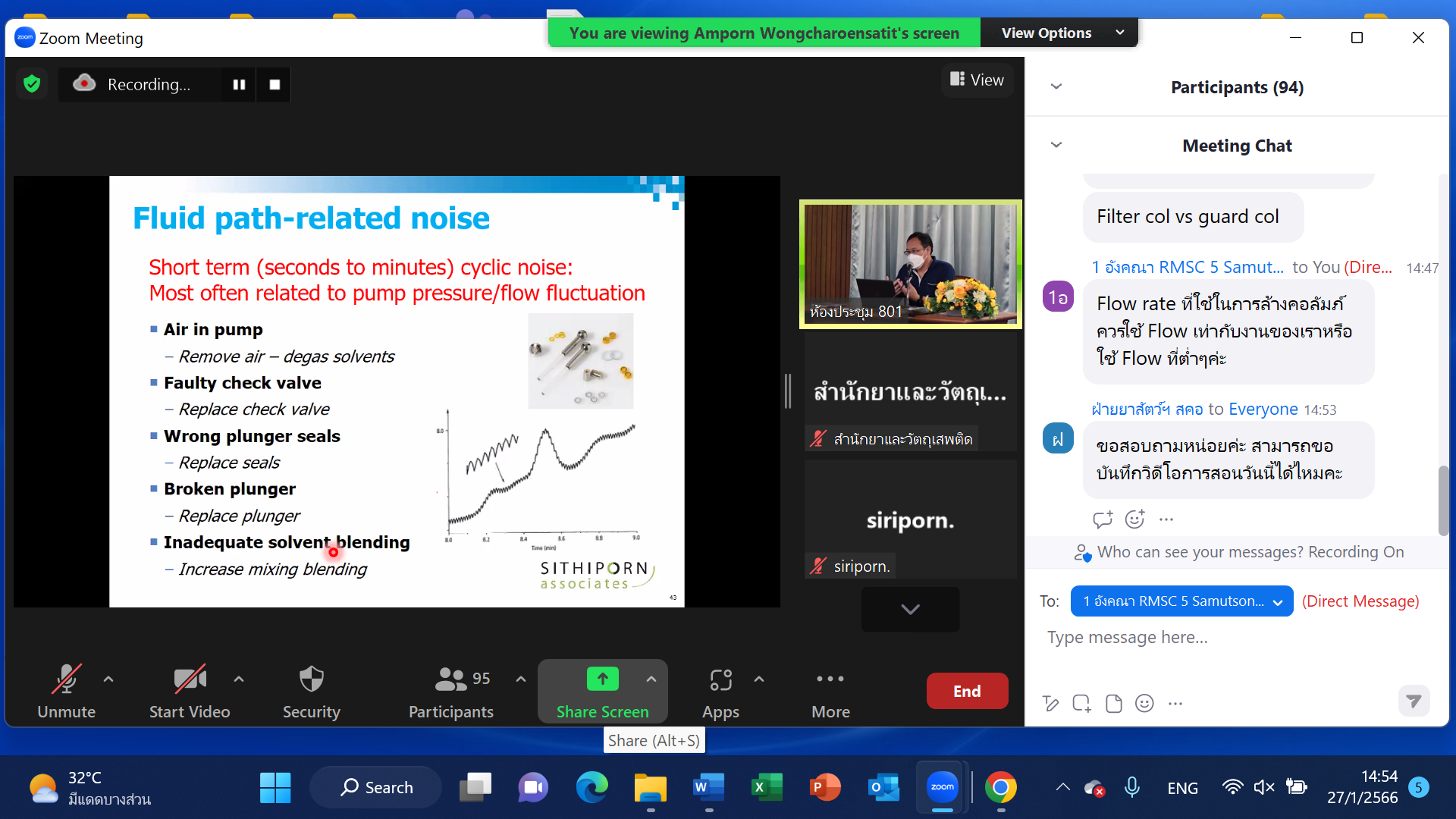Image resolution: width=1456 pixels, height=819 pixels.
Task: Add reaction to last chat message
Action: tap(1134, 519)
